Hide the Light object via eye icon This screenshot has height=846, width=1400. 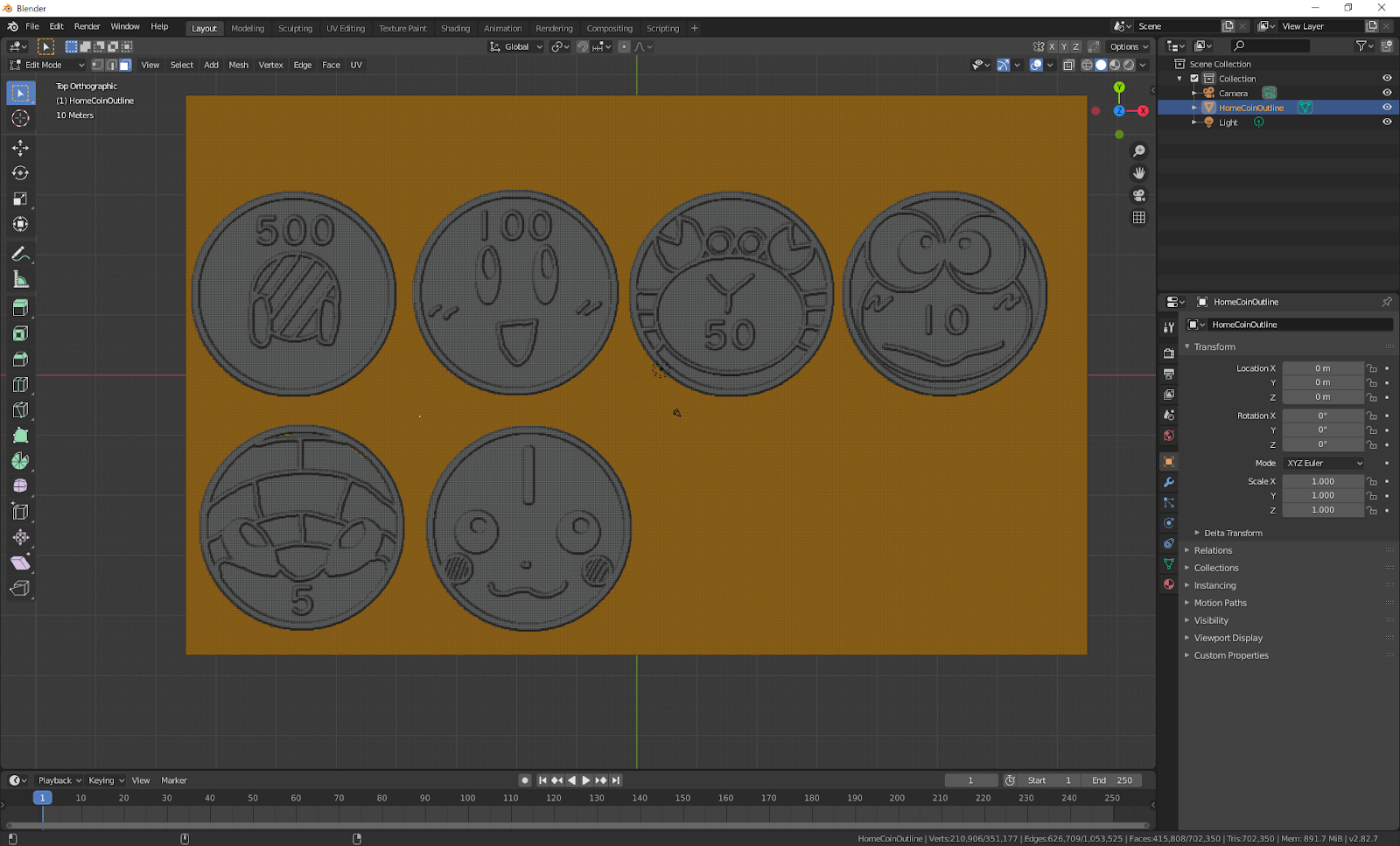pyautogui.click(x=1387, y=122)
